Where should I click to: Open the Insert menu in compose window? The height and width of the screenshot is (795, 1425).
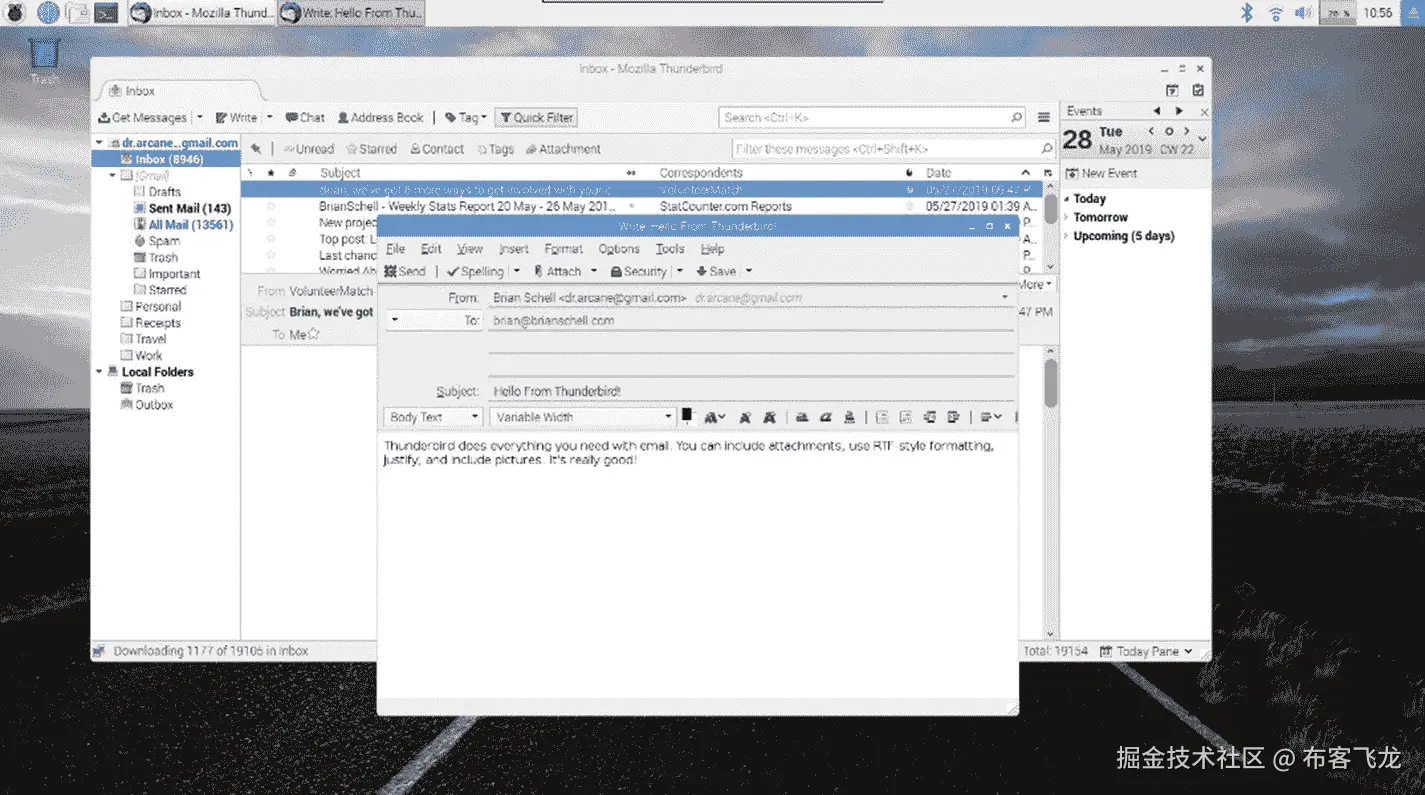514,249
